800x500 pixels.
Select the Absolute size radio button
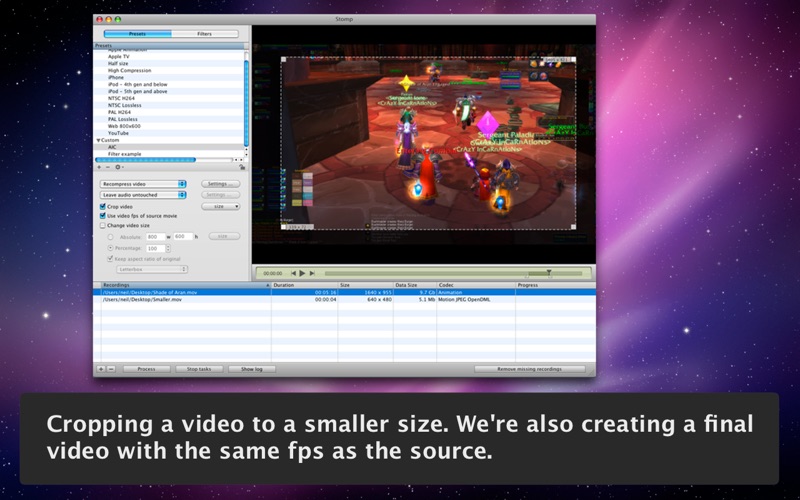click(110, 237)
